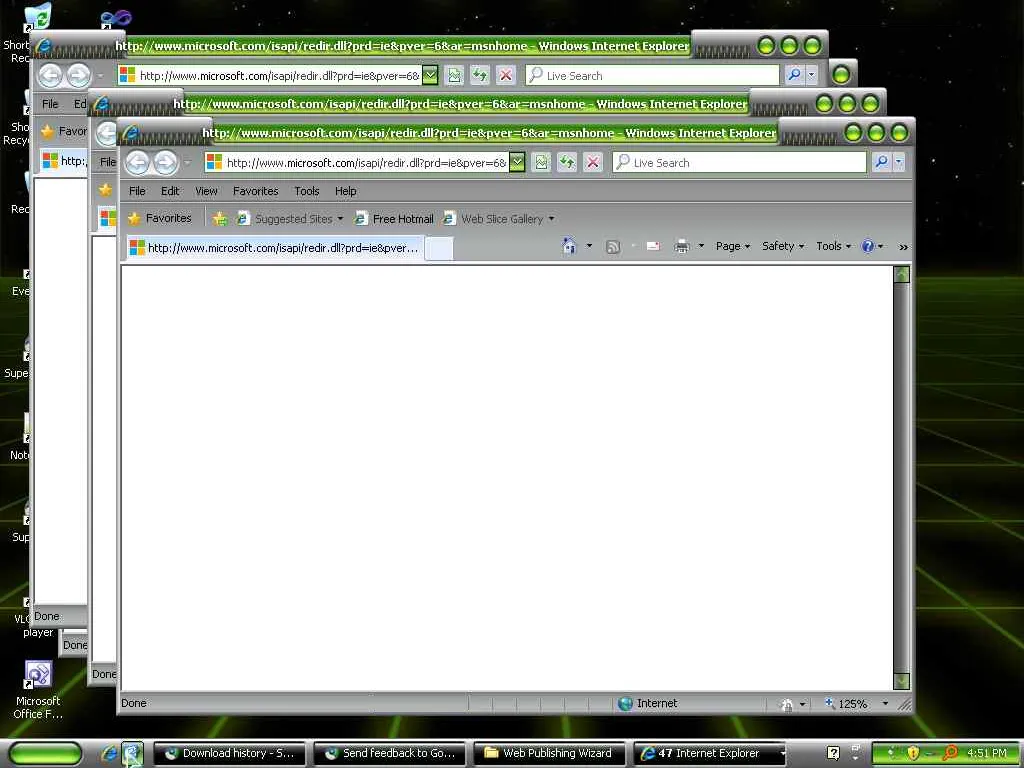Open Microsoft Office desktop shortcut
The image size is (1024, 768).
(x=38, y=690)
